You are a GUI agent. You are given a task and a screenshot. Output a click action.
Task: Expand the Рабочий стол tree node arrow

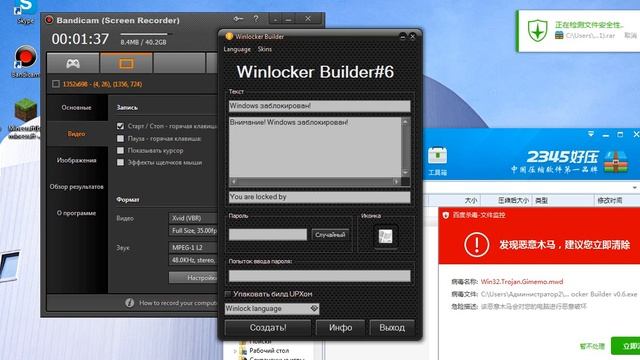coord(235,351)
